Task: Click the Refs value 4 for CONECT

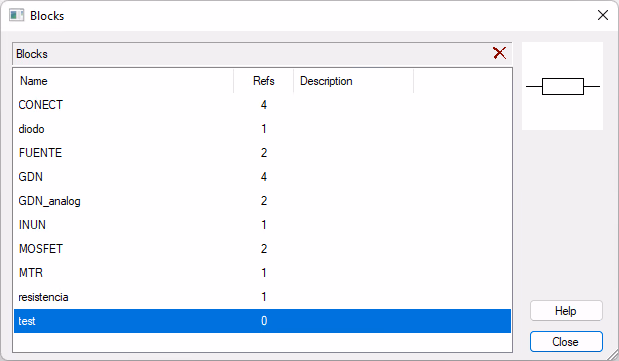Action: (264, 105)
